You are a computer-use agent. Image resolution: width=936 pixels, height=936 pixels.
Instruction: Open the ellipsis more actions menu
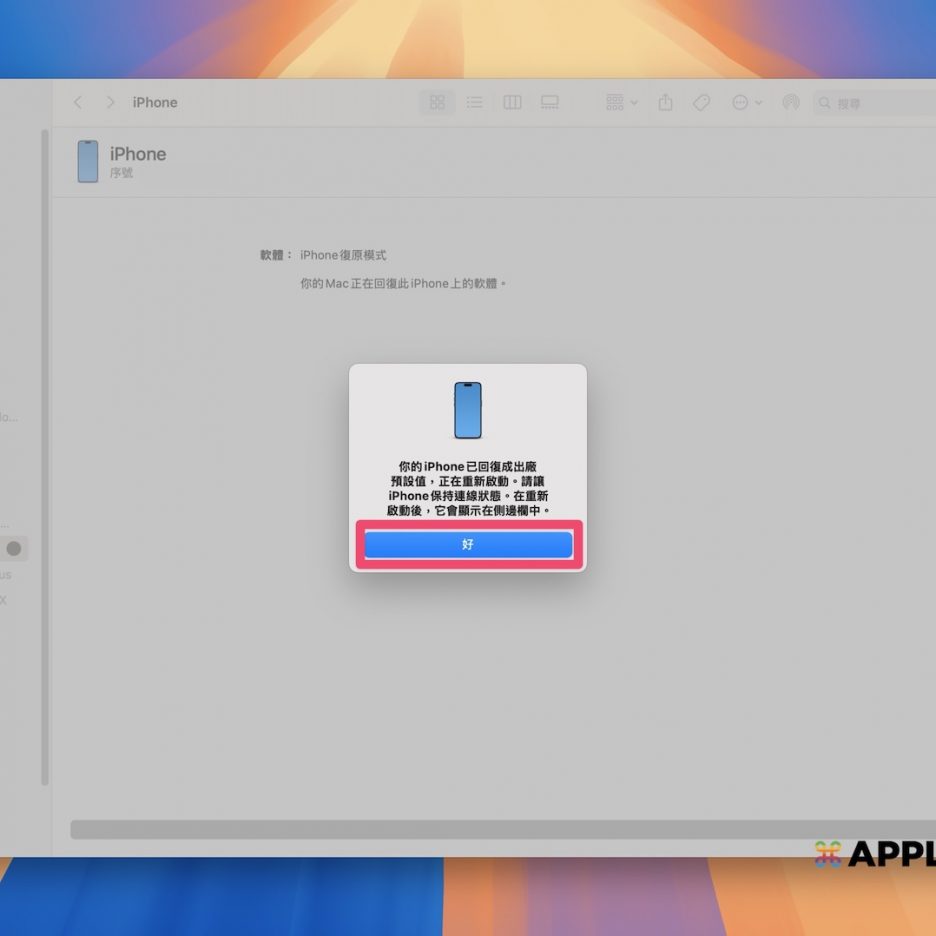(746, 103)
